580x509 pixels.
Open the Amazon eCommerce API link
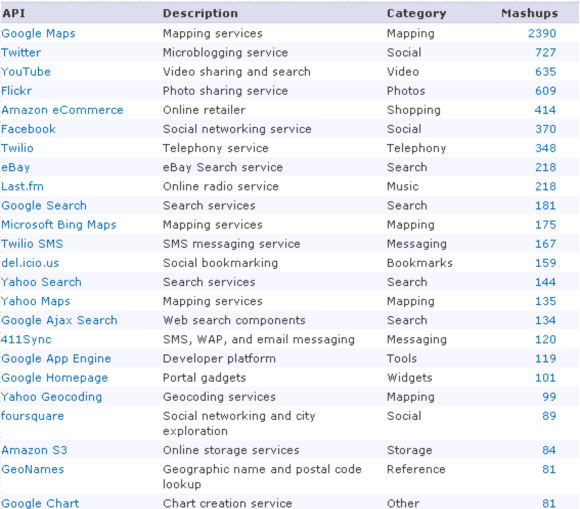coord(62,110)
